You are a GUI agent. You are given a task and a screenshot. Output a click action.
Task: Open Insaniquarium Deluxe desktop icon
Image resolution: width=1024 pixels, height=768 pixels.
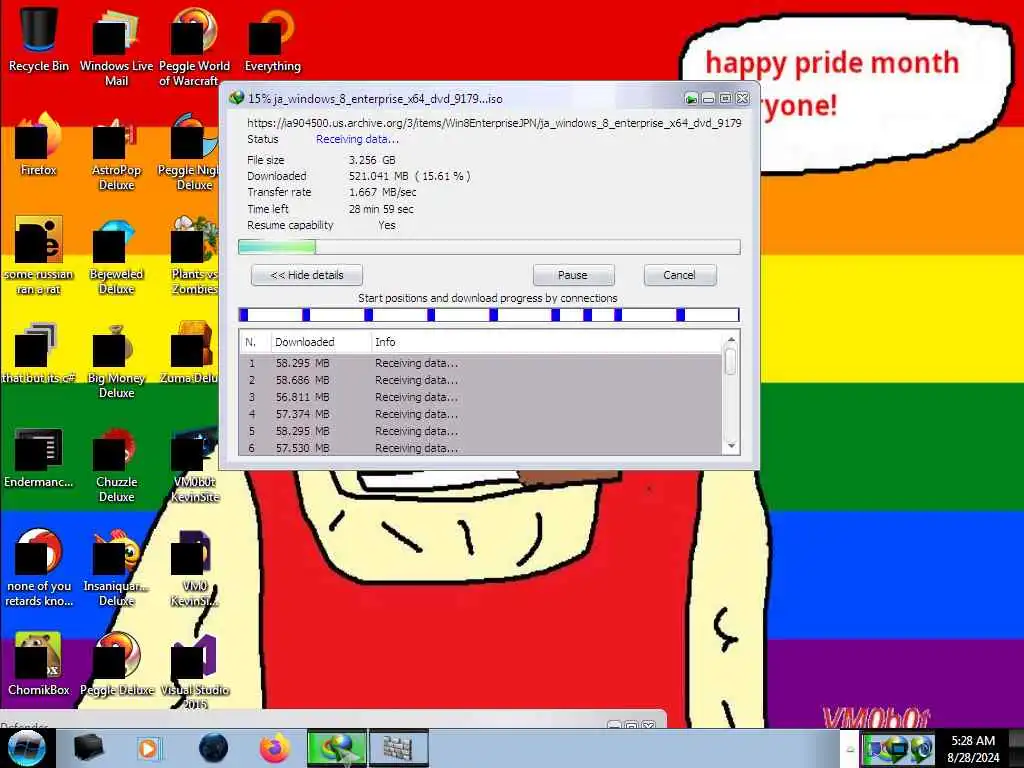point(116,567)
